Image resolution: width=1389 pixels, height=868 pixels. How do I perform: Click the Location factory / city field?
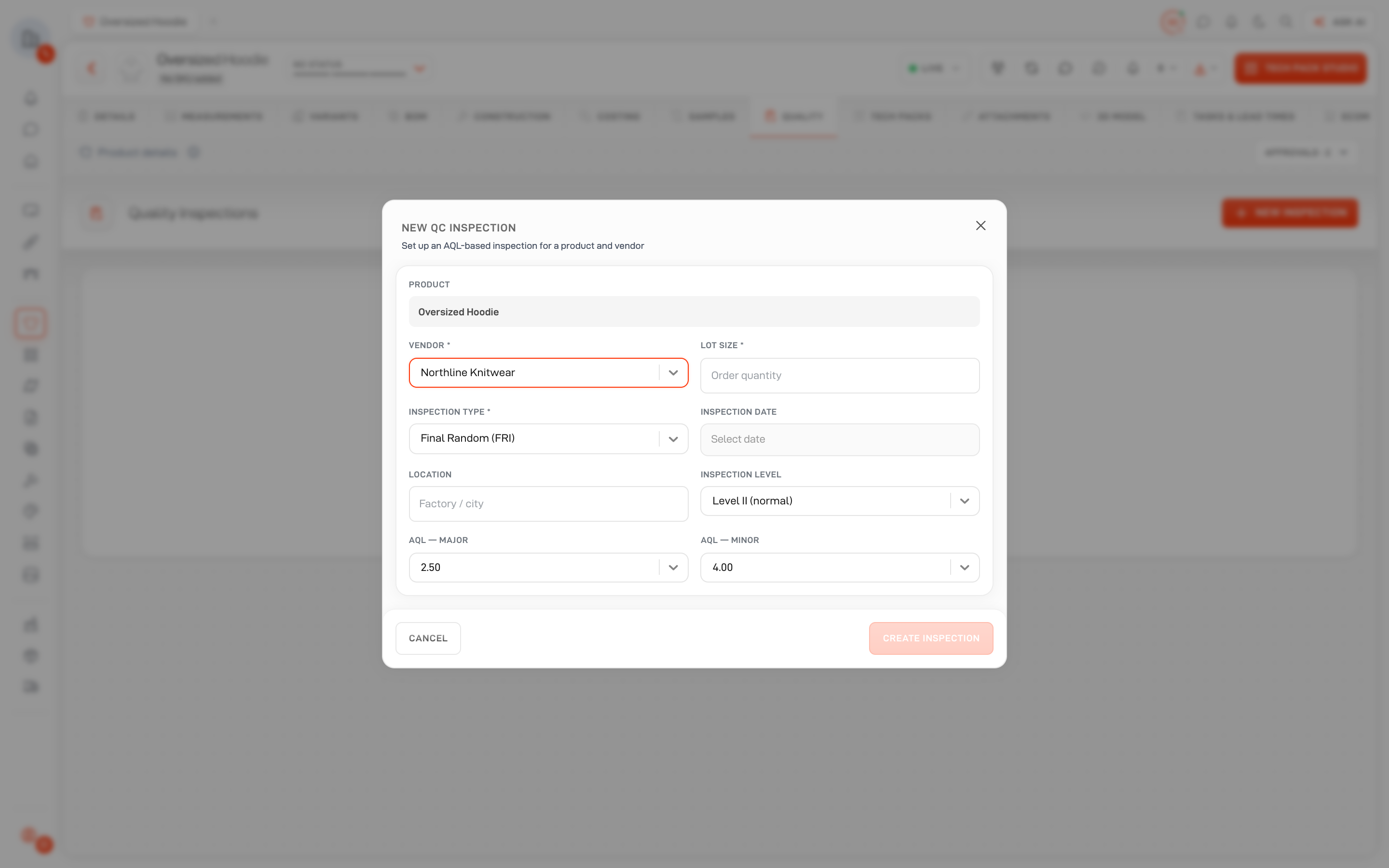[548, 504]
